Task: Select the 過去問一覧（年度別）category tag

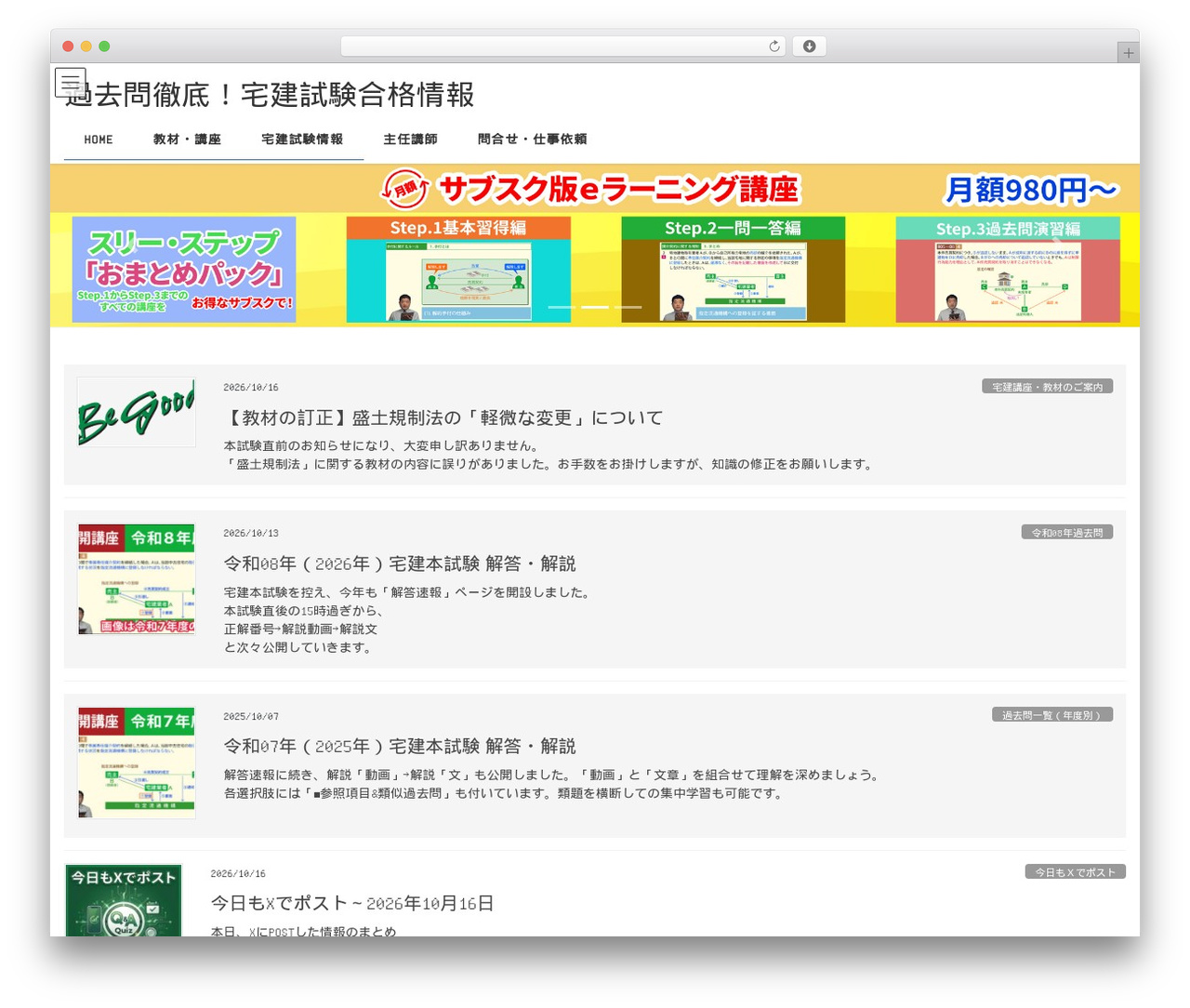Action: [x=1052, y=715]
